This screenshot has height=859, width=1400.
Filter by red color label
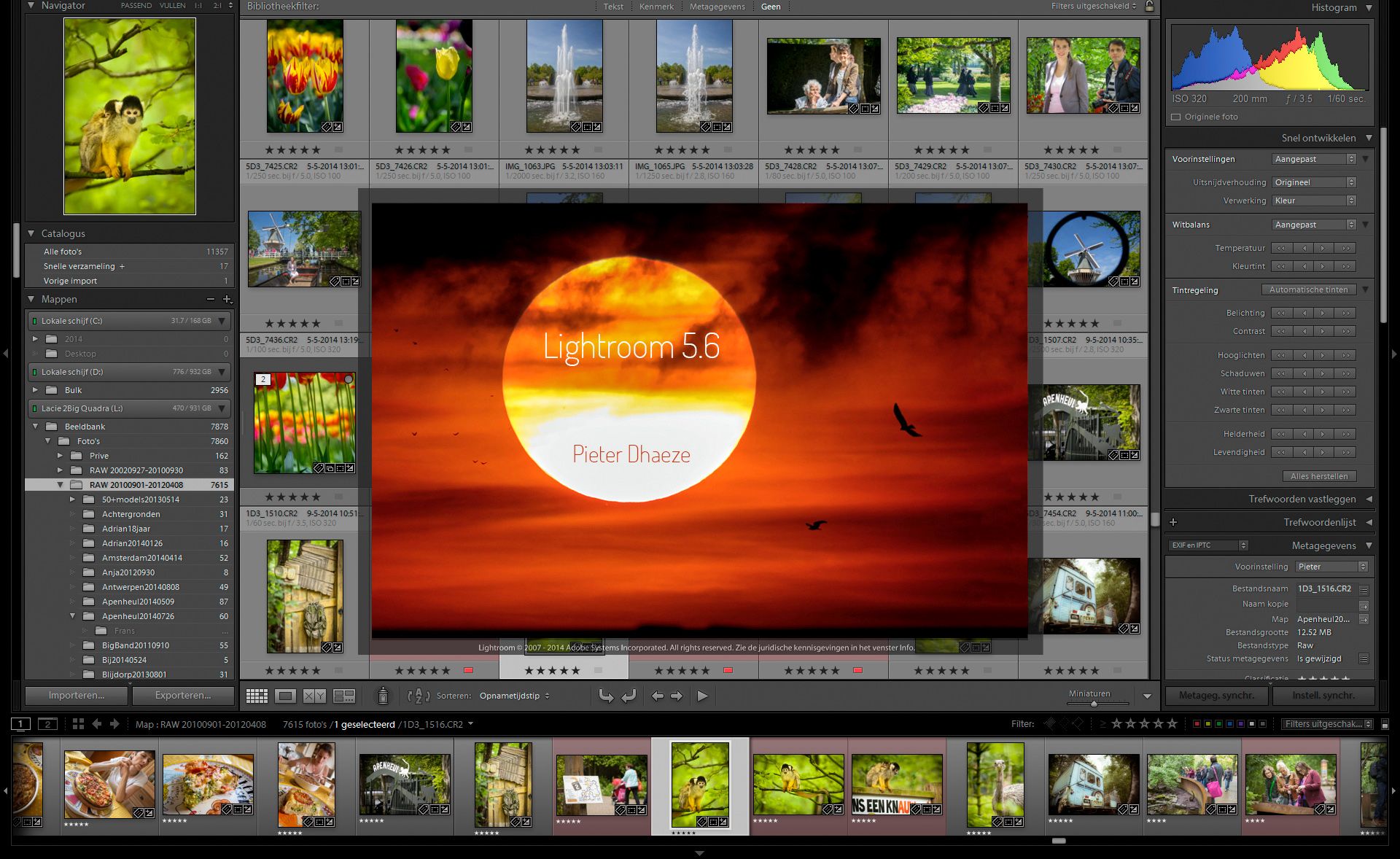[1197, 723]
